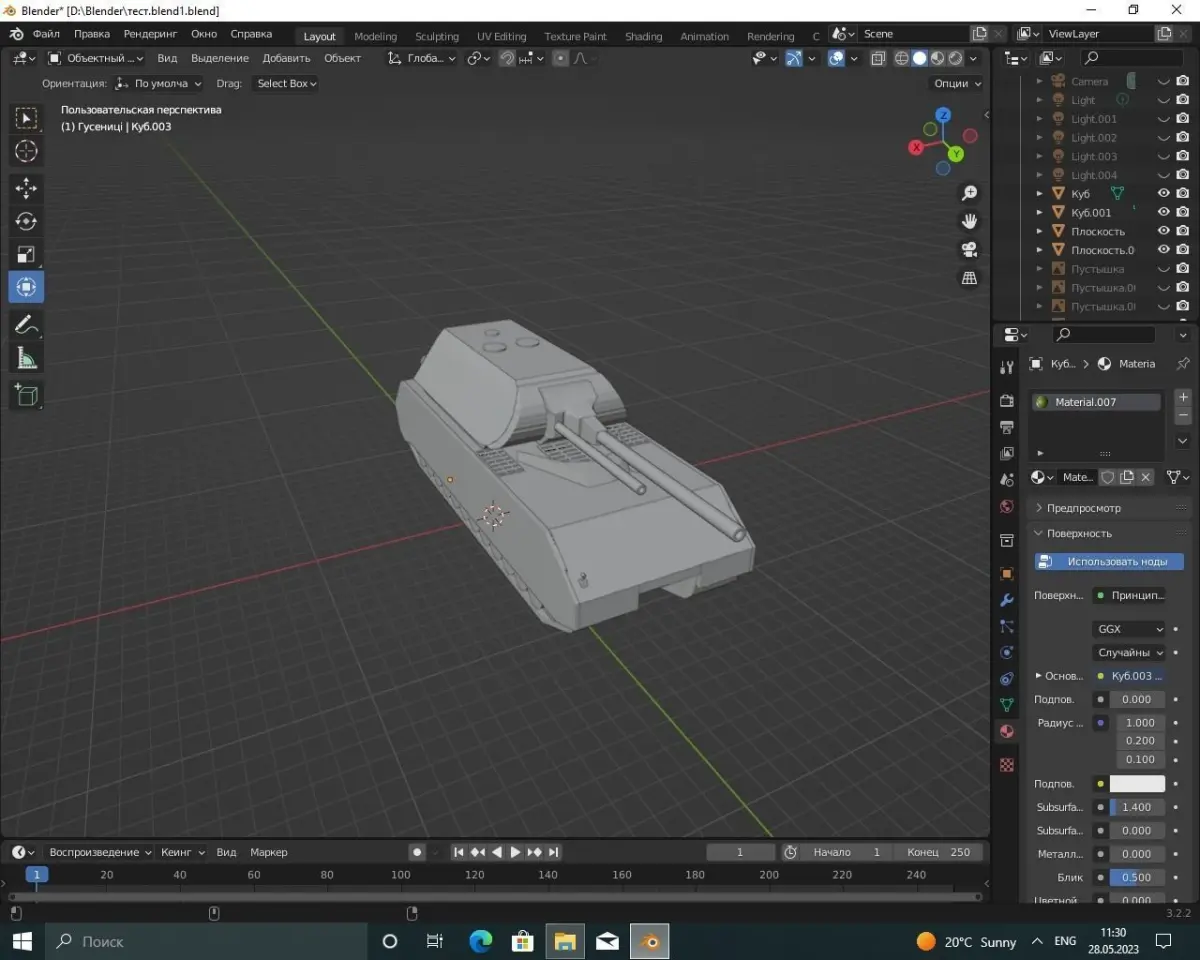The image size is (1200, 960).
Task: Click the viewport zoom magnifier icon
Action: click(969, 193)
